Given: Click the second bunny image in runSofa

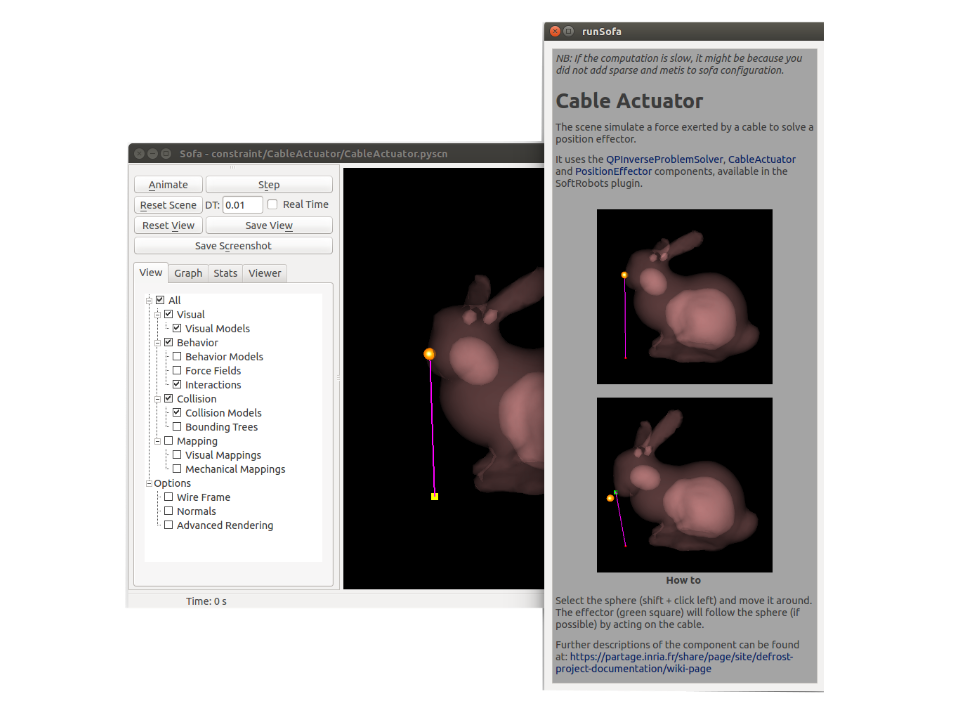Looking at the screenshot, I should click(x=684, y=485).
